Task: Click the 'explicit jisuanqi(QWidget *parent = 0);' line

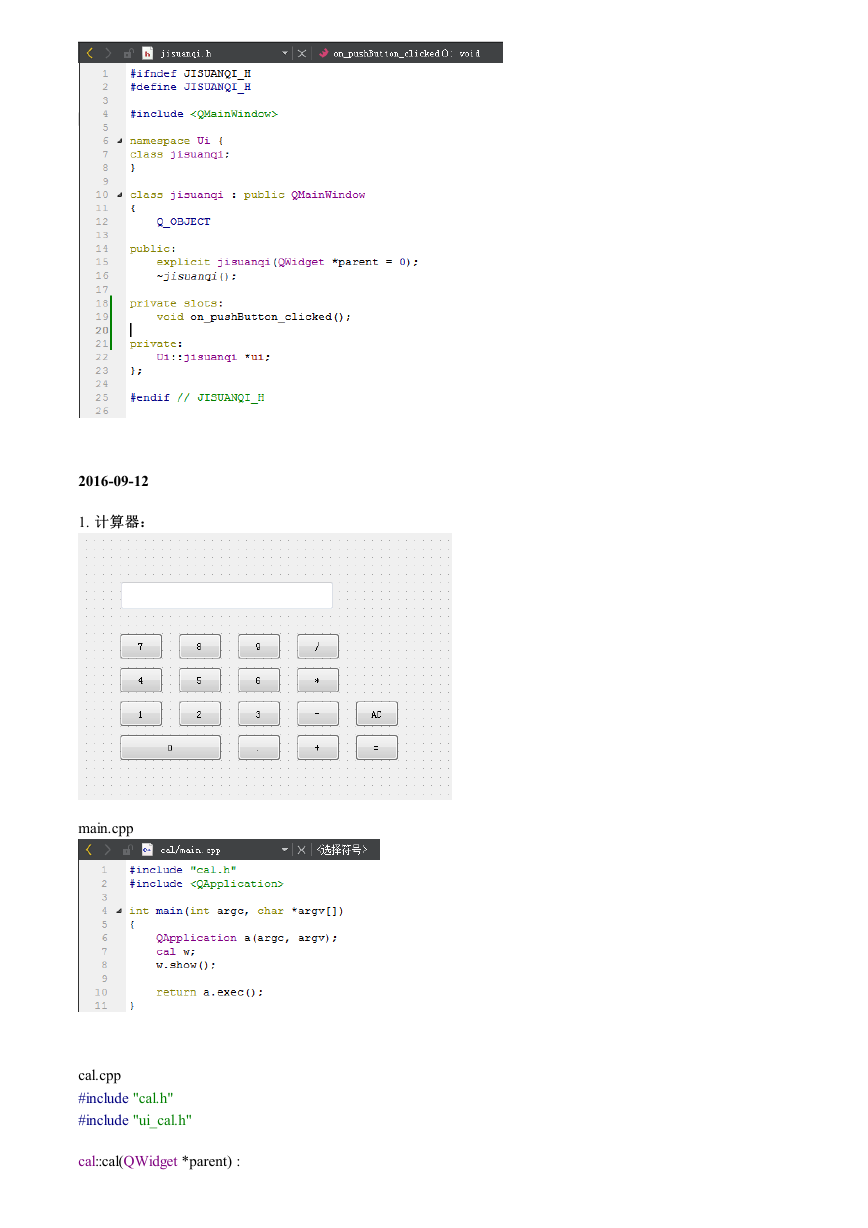Action: (x=287, y=262)
